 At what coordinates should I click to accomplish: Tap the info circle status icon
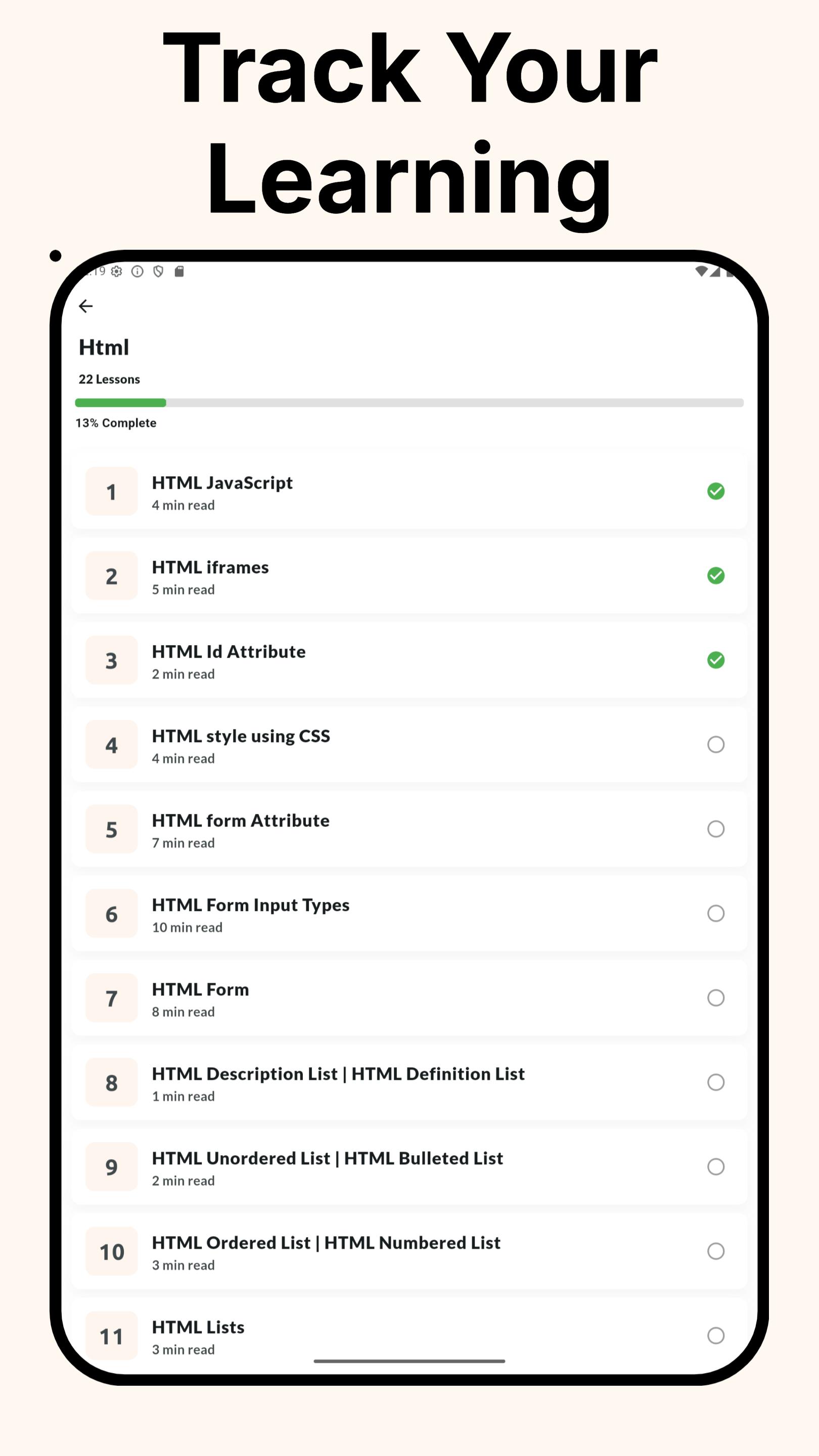[x=138, y=272]
